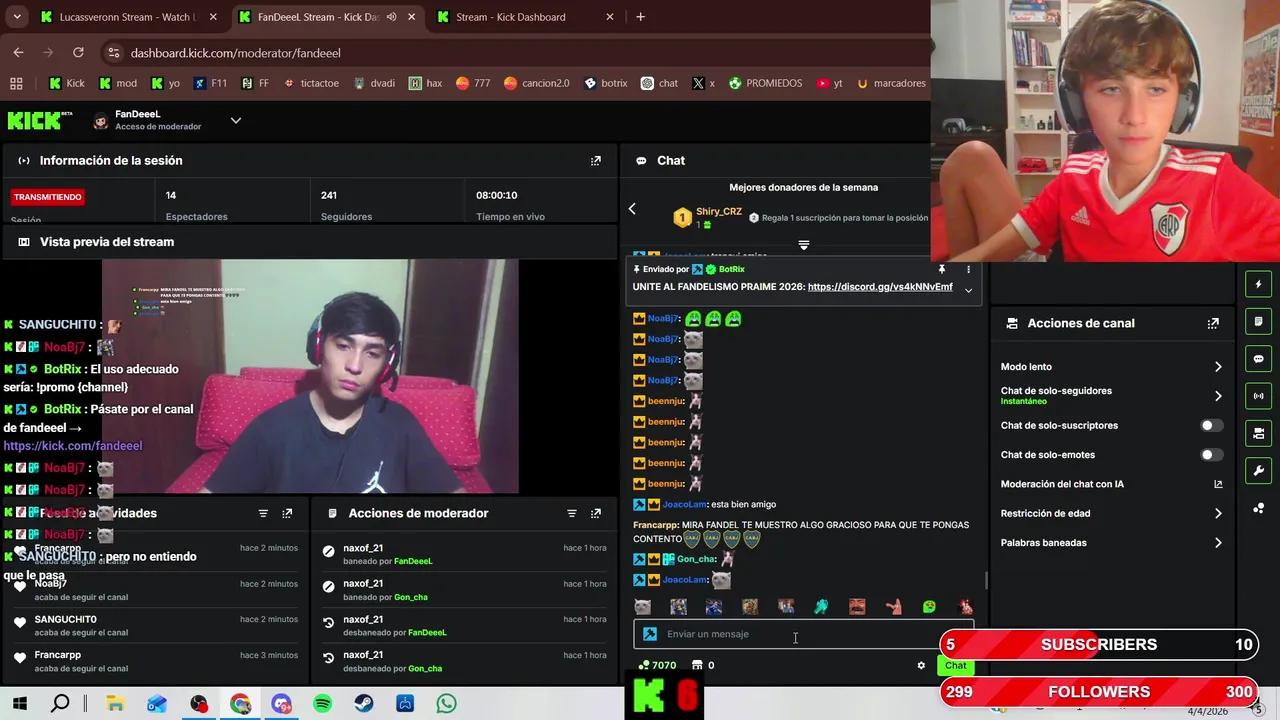Click the three-dots sidebar icon

click(x=1258, y=508)
